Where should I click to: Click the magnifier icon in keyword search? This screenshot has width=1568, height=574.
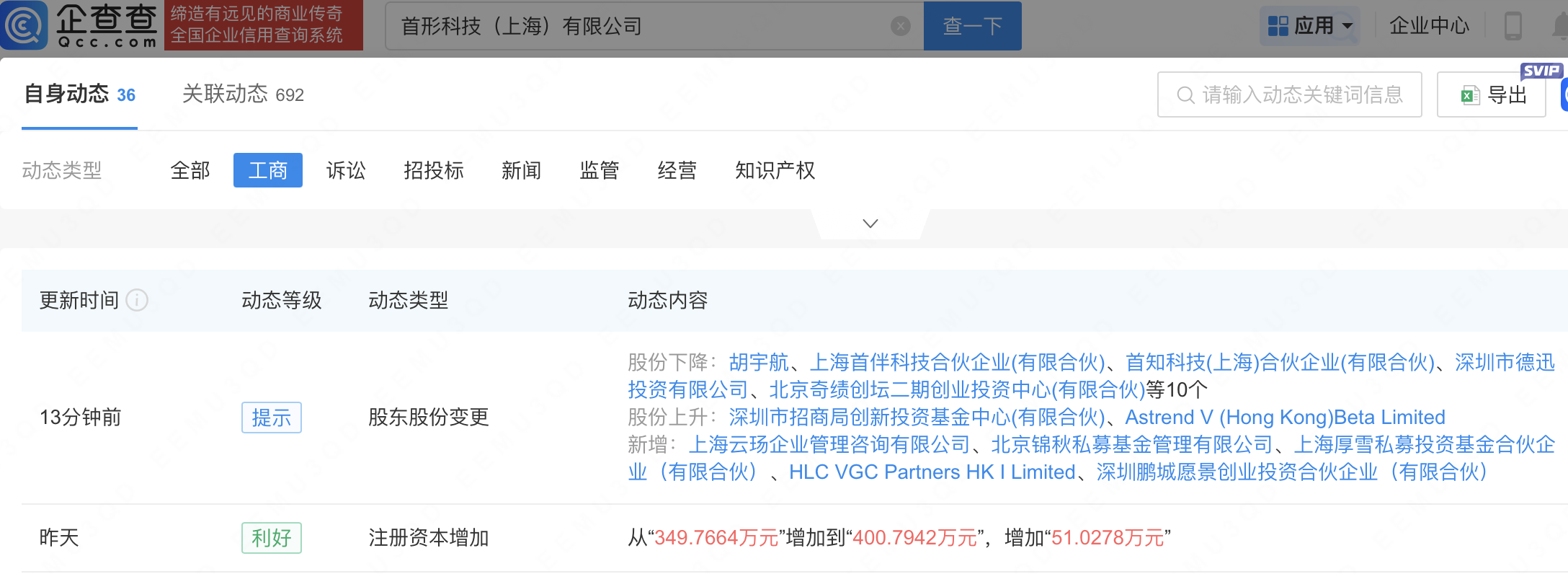[1185, 95]
